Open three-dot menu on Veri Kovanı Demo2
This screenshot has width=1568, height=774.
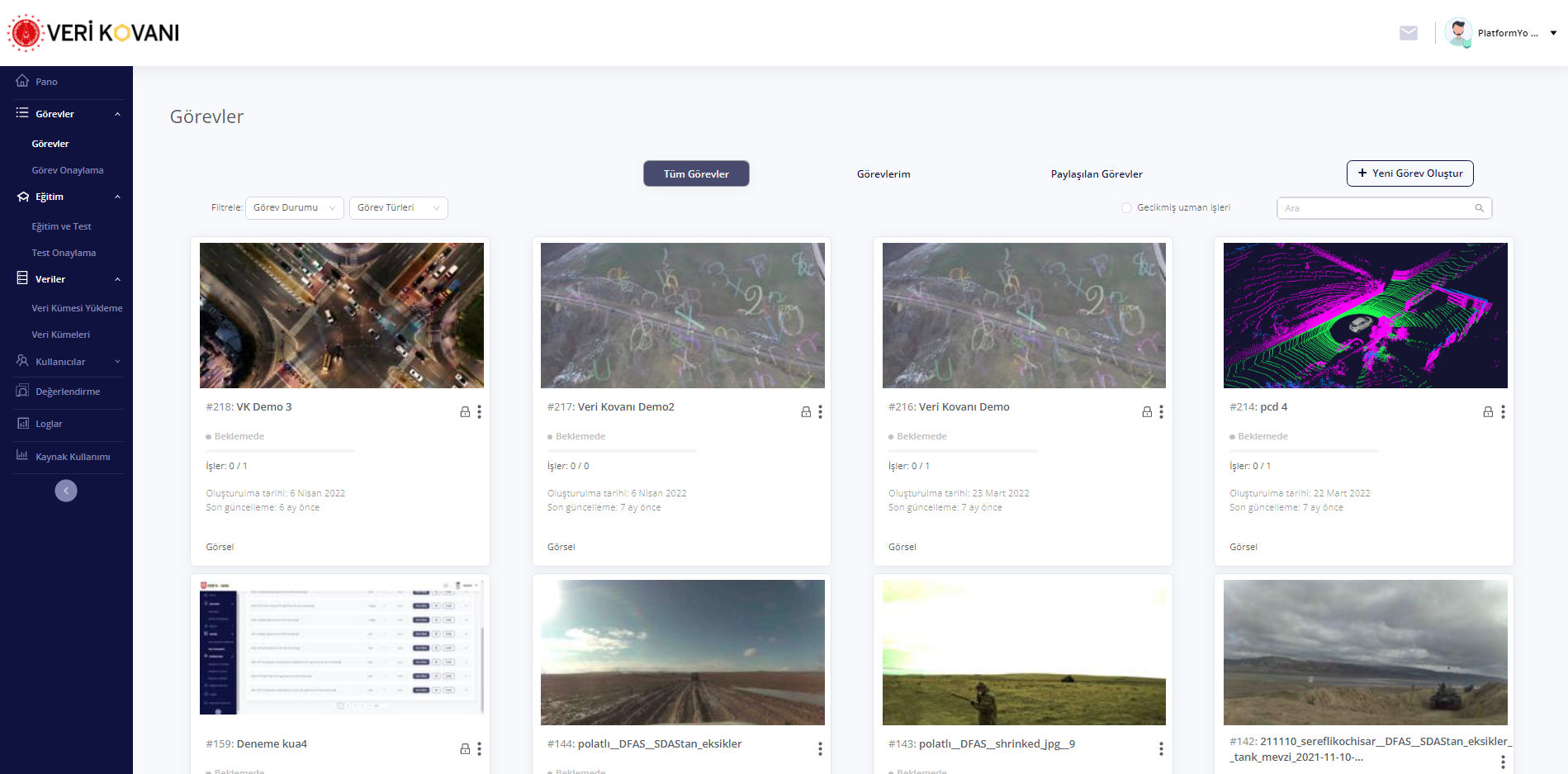tap(820, 411)
